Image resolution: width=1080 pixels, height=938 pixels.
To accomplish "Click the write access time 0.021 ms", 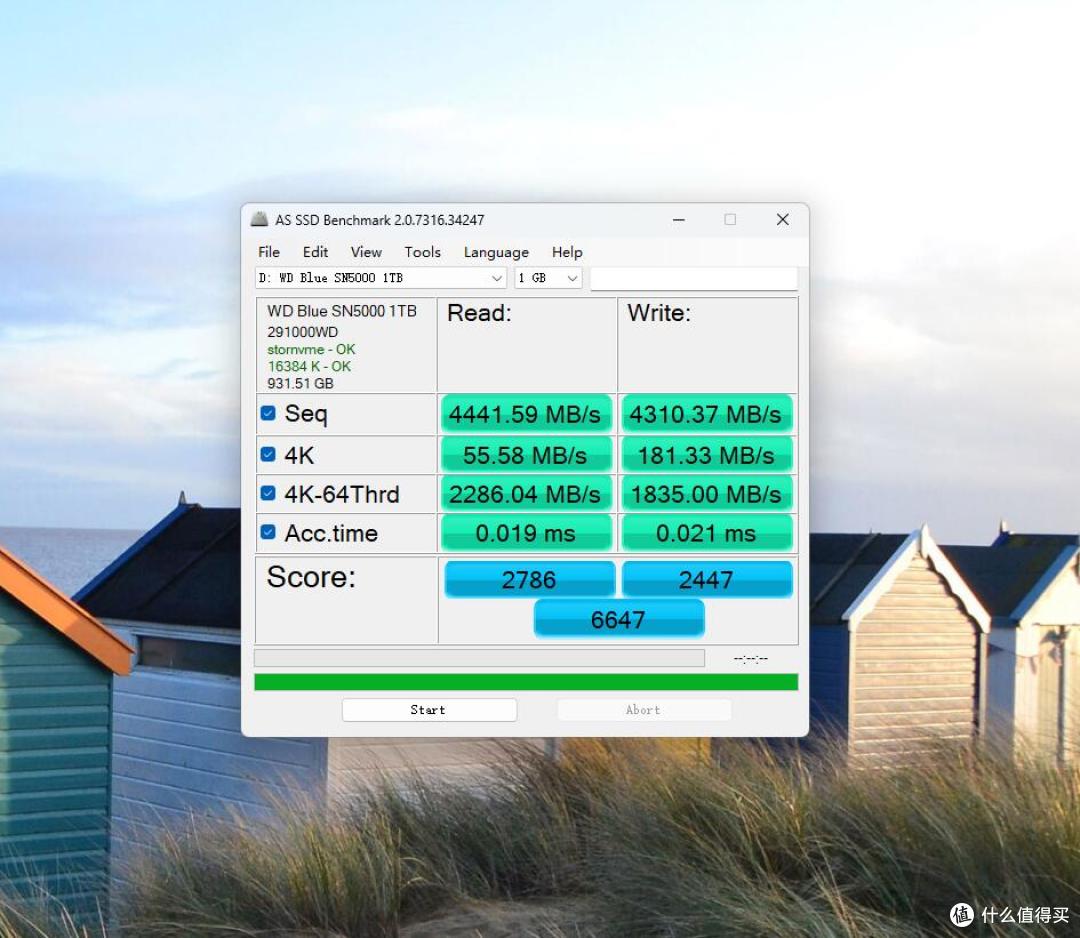I will pos(706,533).
